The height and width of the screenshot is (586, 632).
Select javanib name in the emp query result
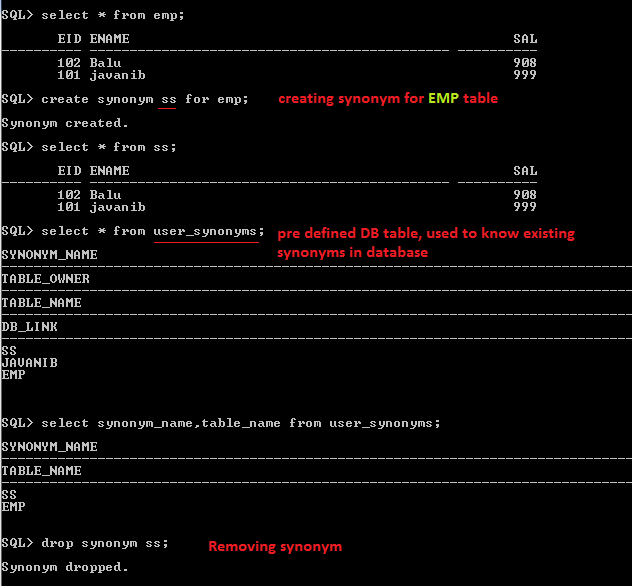[x=117, y=75]
